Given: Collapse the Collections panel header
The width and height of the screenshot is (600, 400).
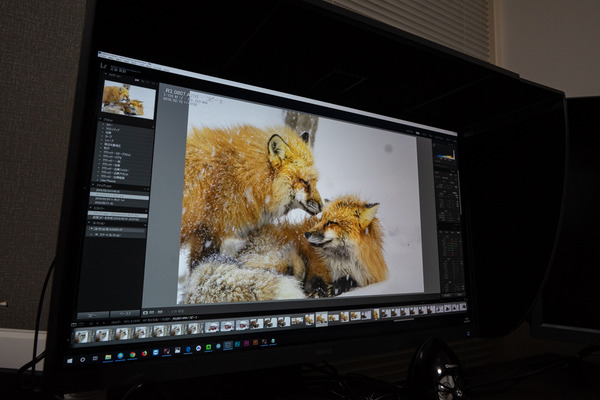Looking at the screenshot, I should coord(89,223).
